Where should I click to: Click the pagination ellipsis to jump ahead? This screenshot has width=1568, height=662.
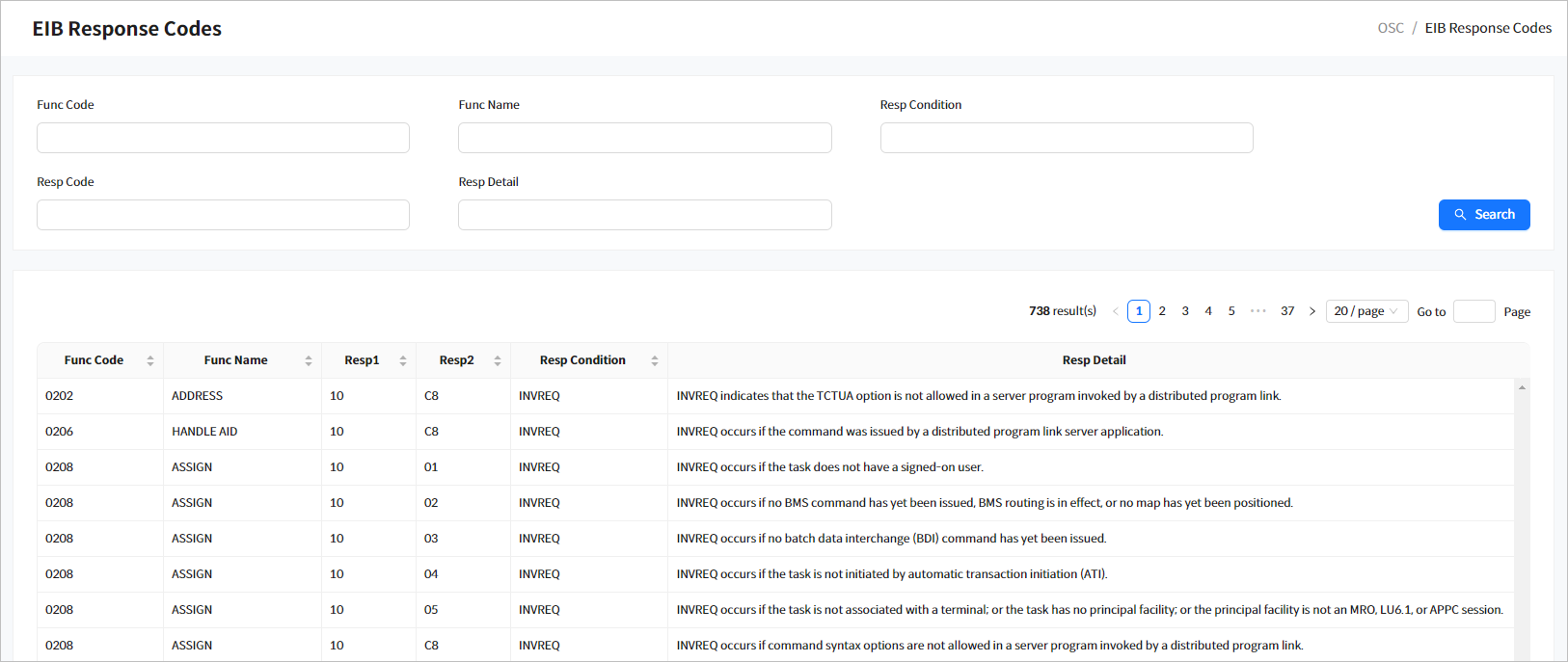(1257, 311)
